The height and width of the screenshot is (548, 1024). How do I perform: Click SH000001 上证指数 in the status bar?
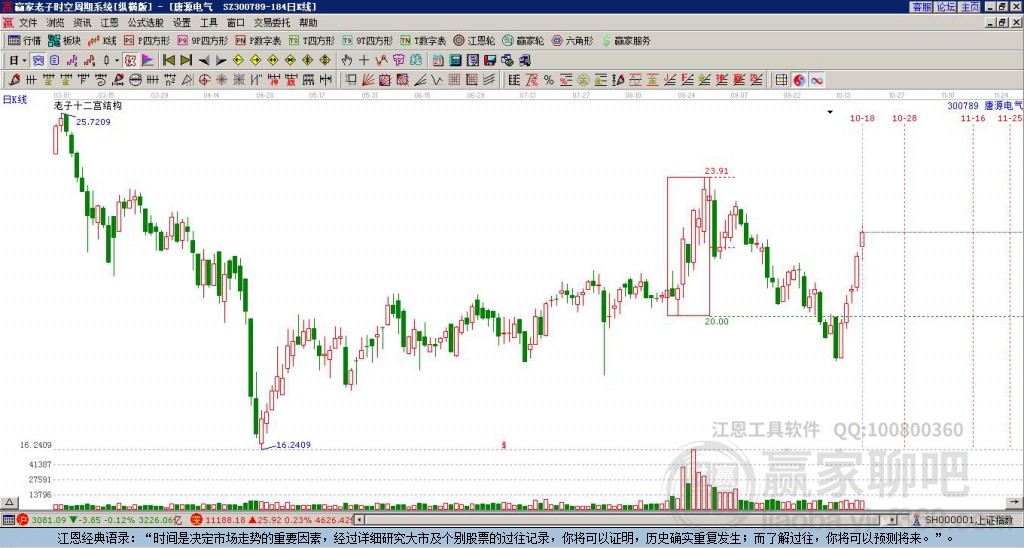969,520
